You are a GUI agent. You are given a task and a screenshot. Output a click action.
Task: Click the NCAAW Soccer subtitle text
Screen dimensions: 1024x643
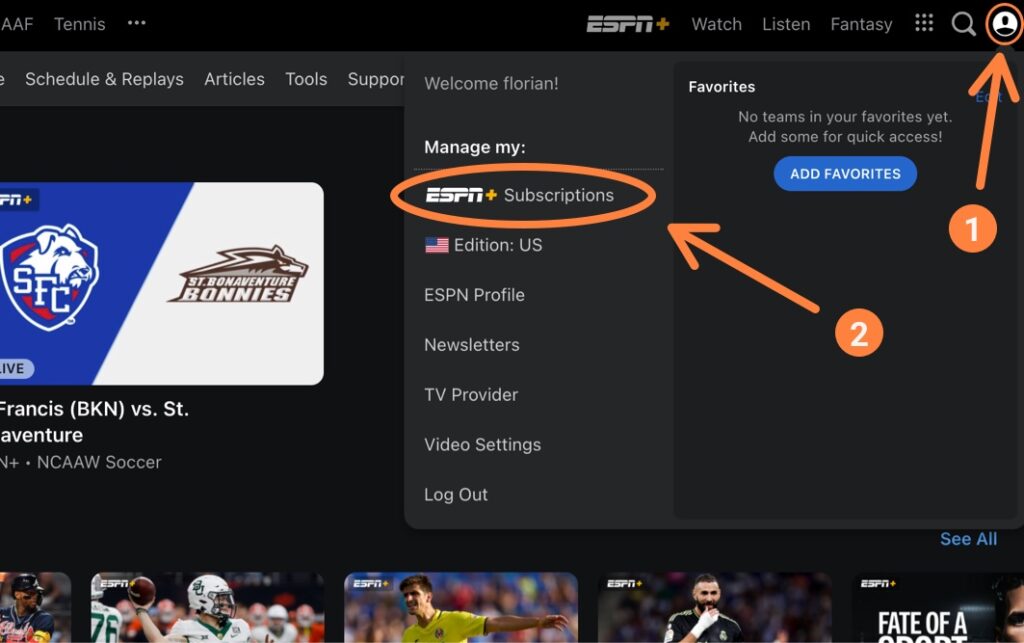(99, 462)
